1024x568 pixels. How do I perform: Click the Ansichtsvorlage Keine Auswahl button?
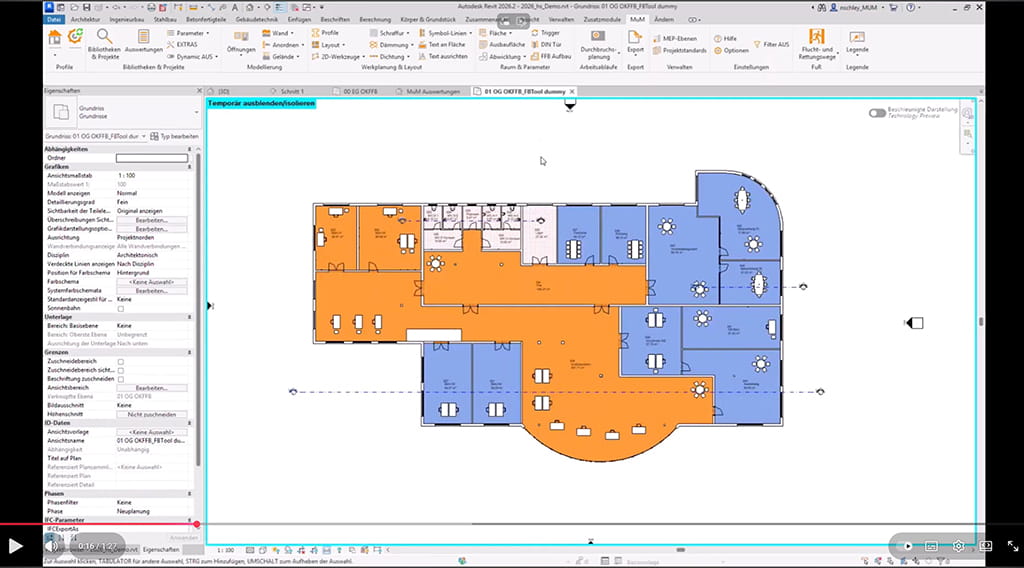click(152, 432)
